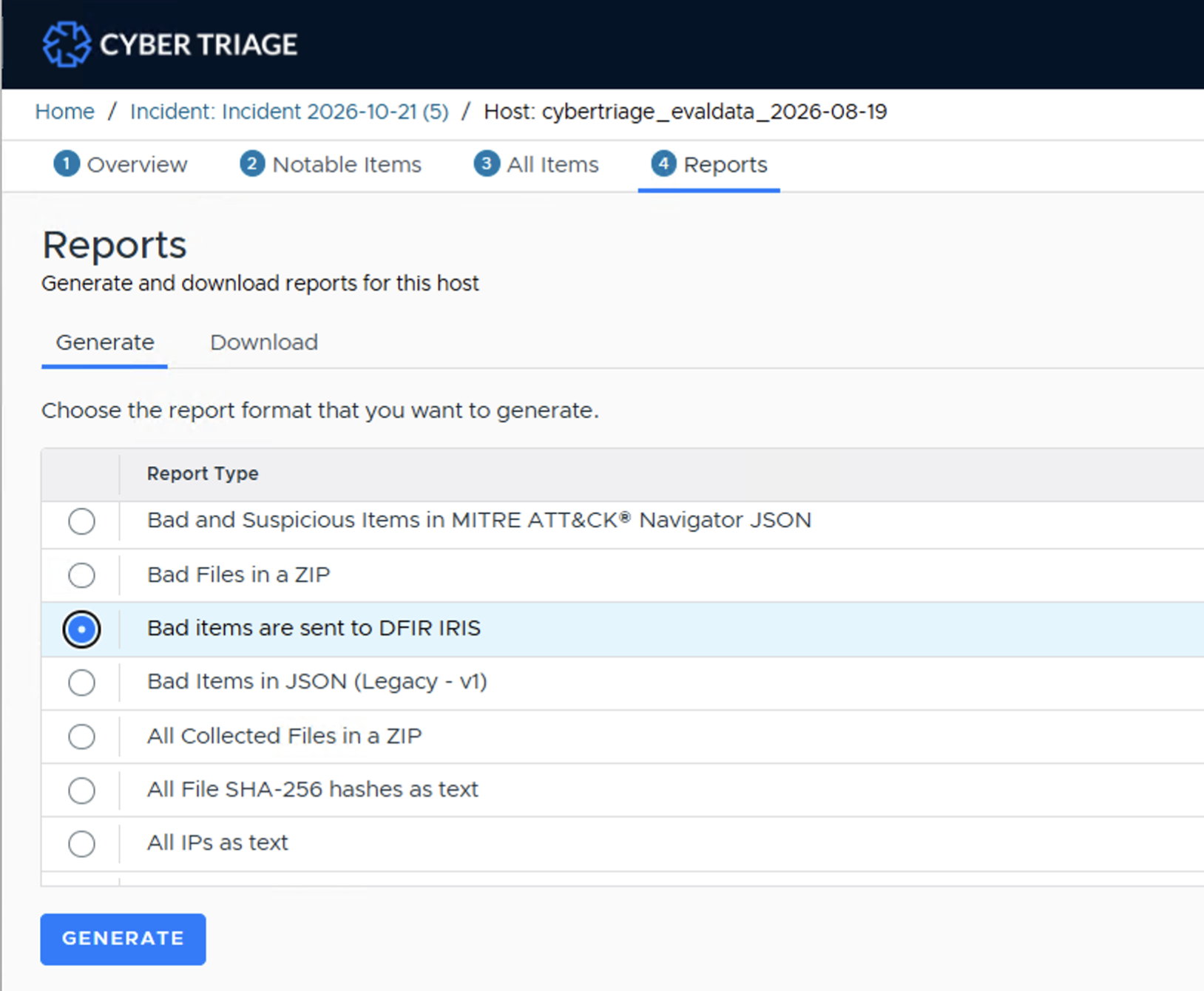Click the 'Bad items are sent to DFIR IRIS' text
This screenshot has width=1204, height=991.
click(x=314, y=628)
